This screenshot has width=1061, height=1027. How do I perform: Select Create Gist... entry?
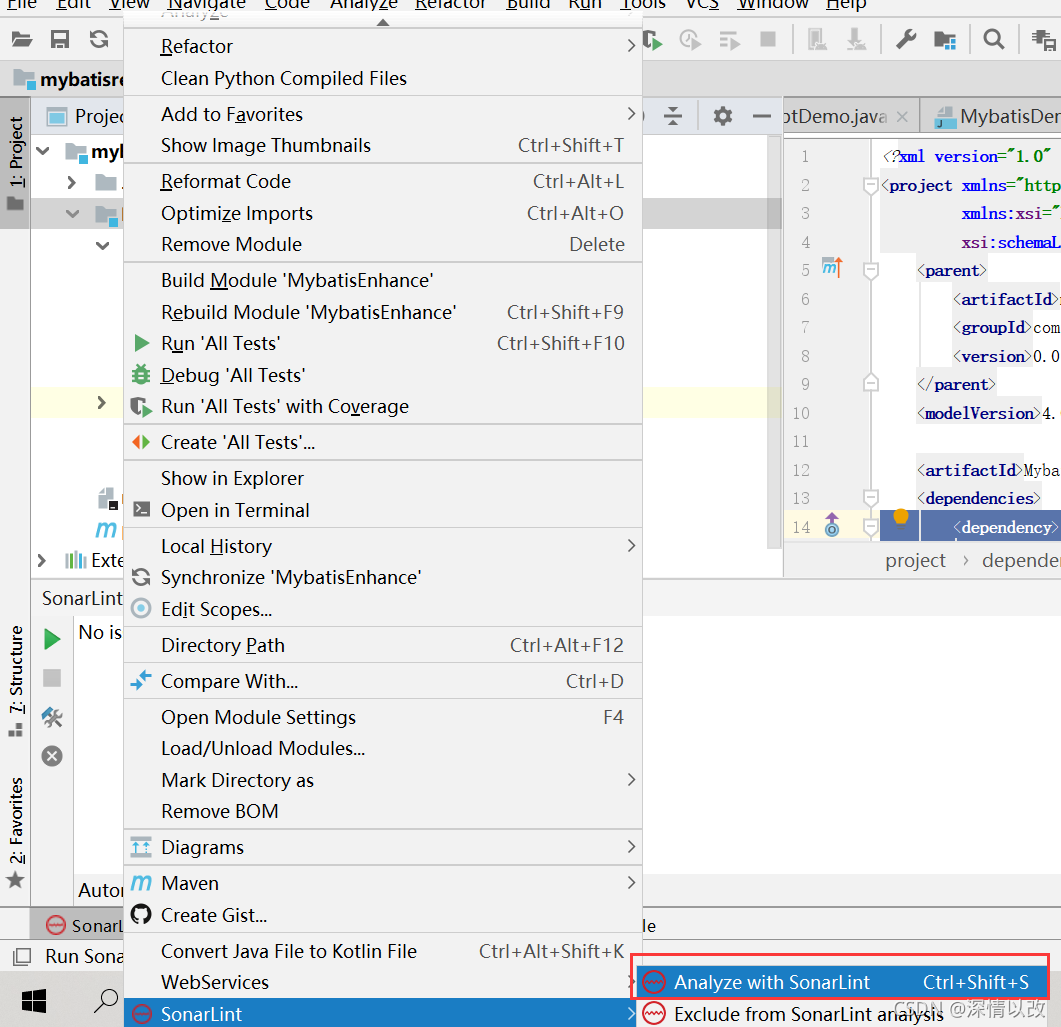pos(383,915)
